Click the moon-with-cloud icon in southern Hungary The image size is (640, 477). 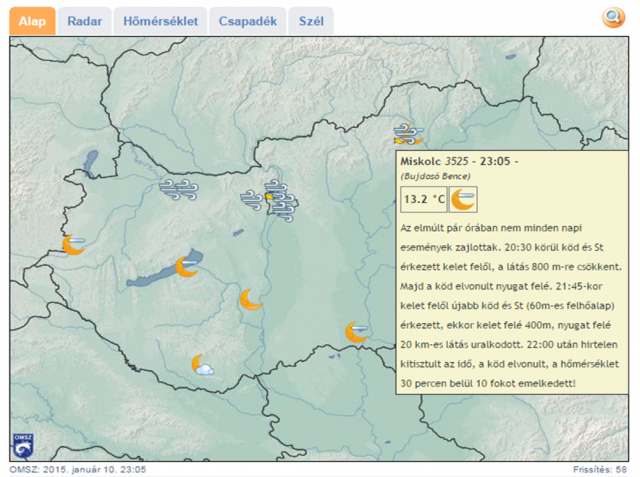202,365
